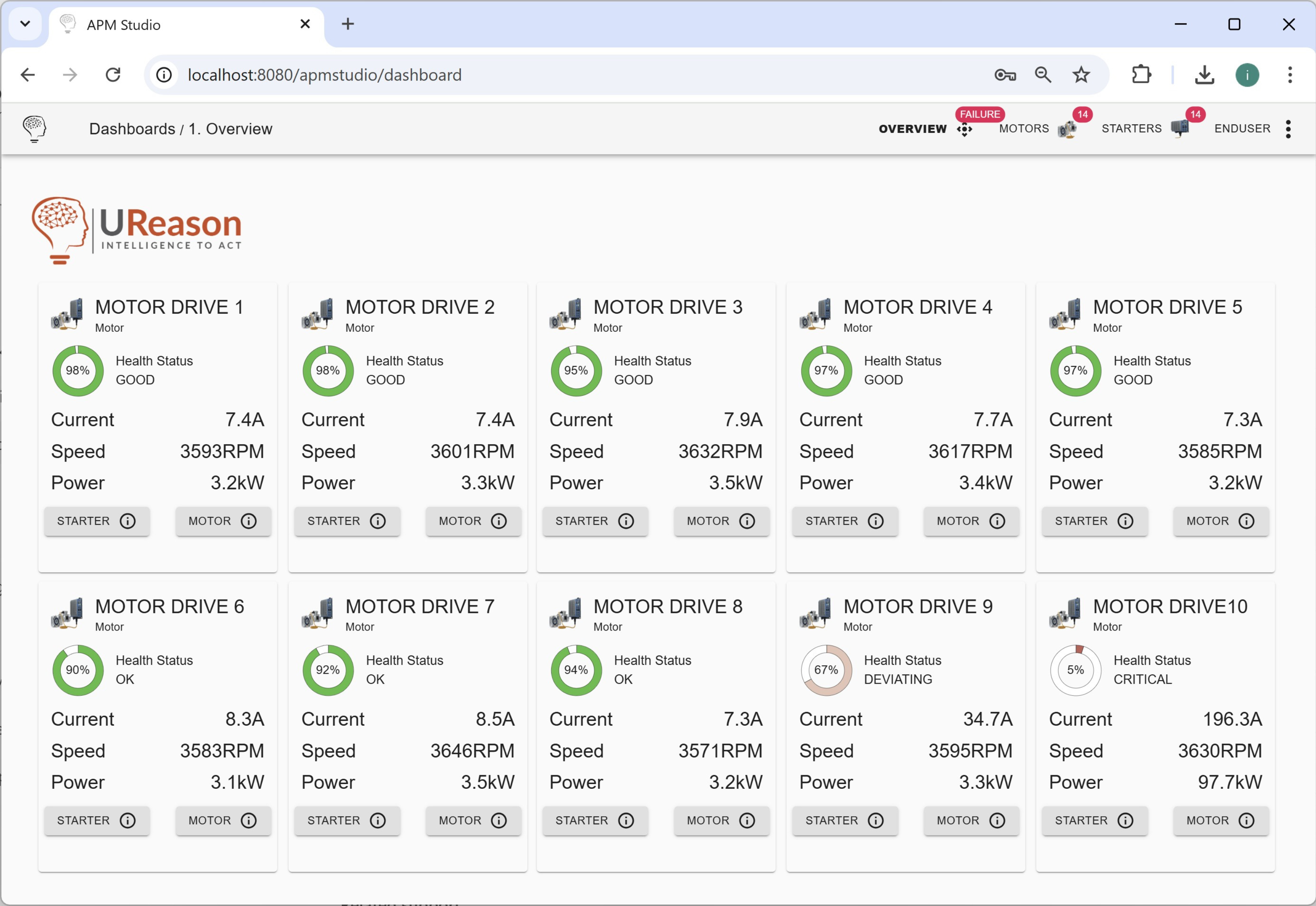Open the app bar three-dot menu
This screenshot has height=906, width=1316.
(1288, 129)
